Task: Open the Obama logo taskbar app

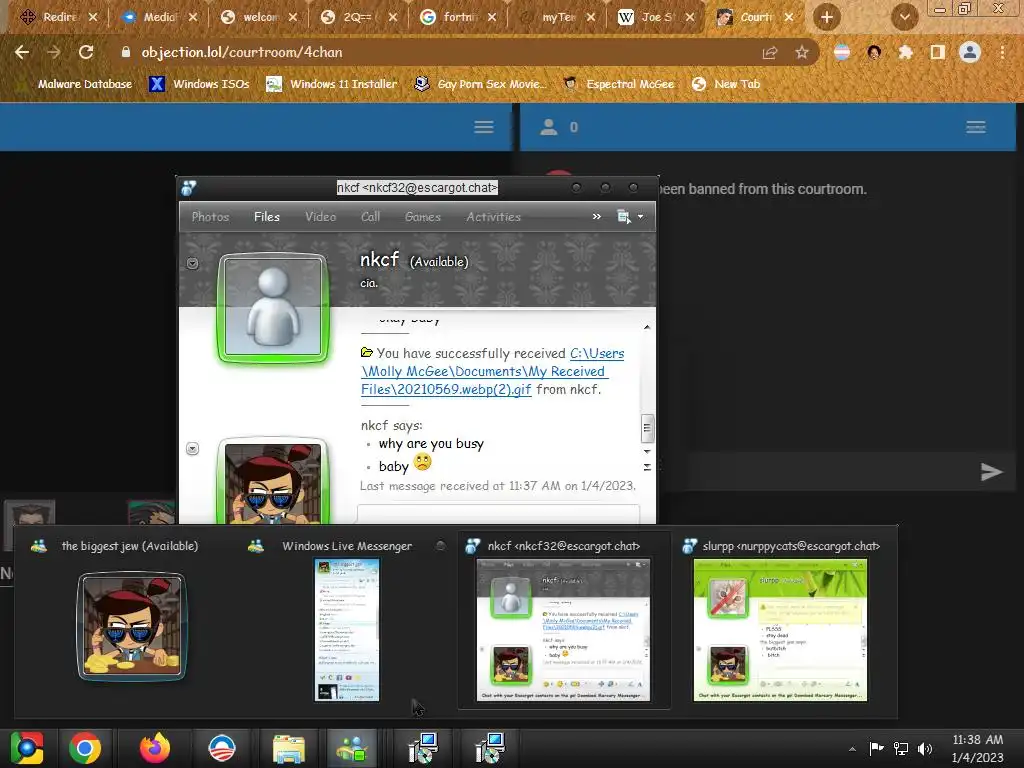Action: click(x=221, y=748)
